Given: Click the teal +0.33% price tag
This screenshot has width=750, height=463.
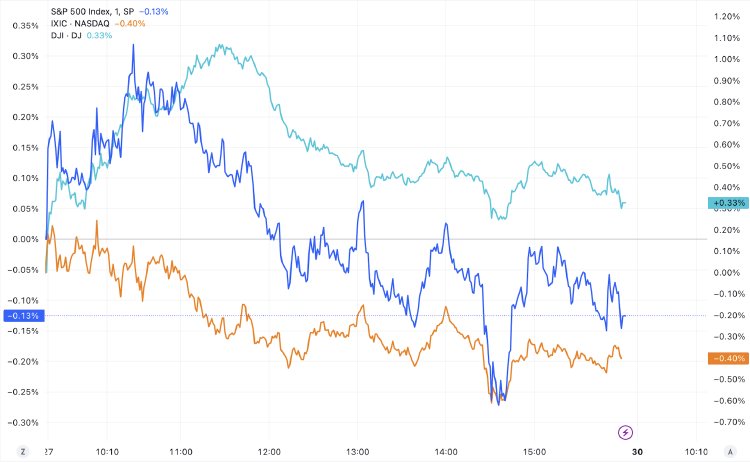Looking at the screenshot, I should tap(728, 203).
